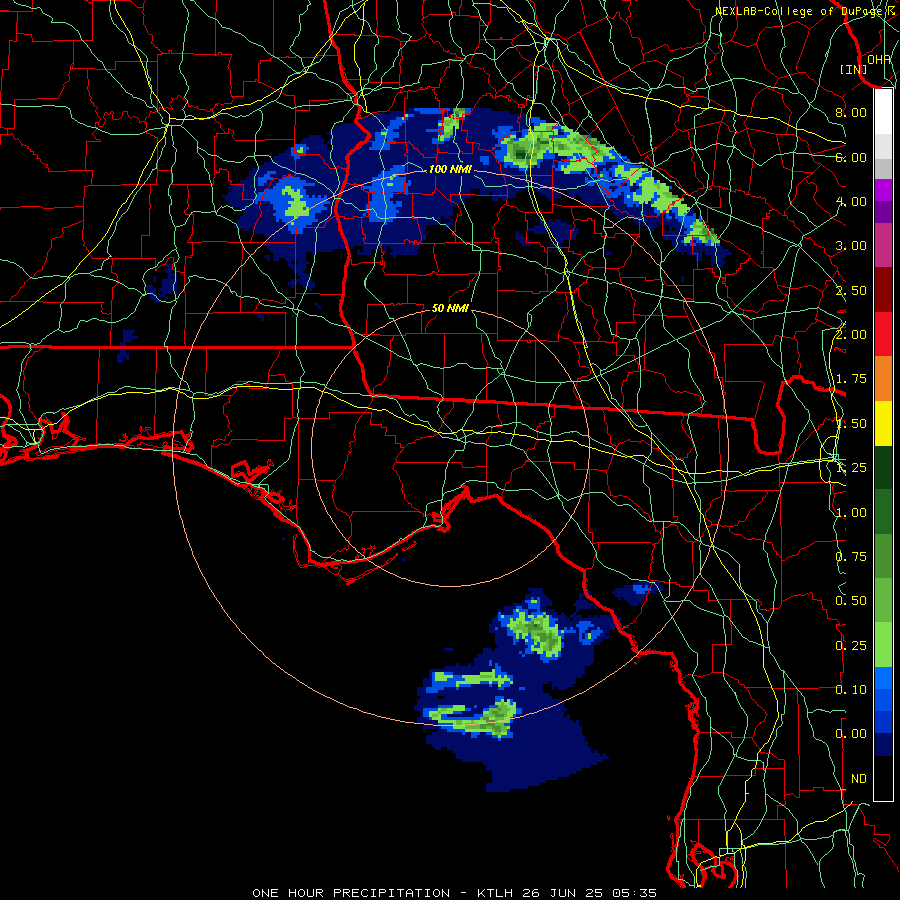Select the 1.50 legend value
Screen dimensions: 900x900
tap(851, 424)
